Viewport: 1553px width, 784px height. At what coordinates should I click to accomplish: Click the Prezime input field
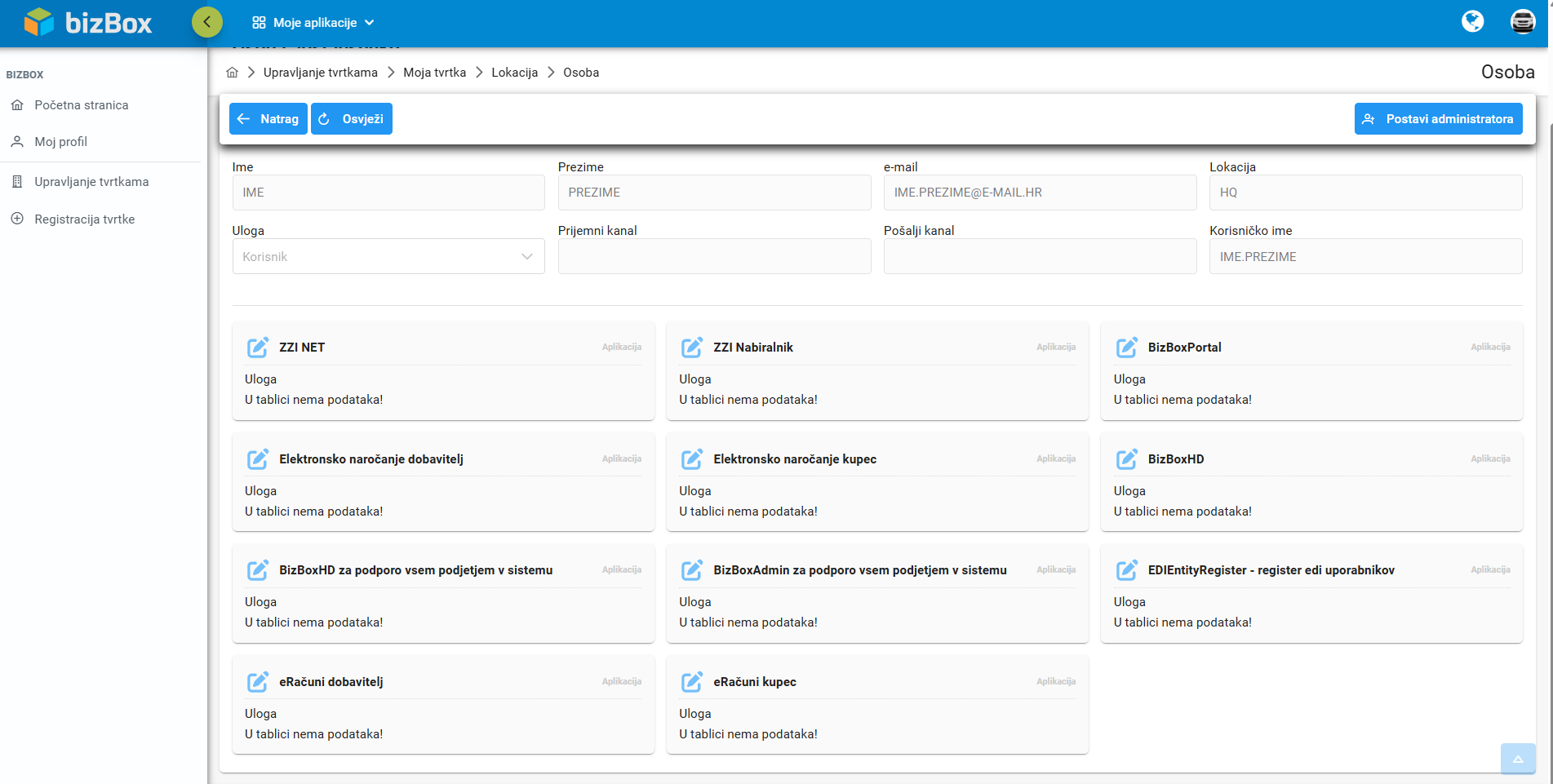(715, 193)
